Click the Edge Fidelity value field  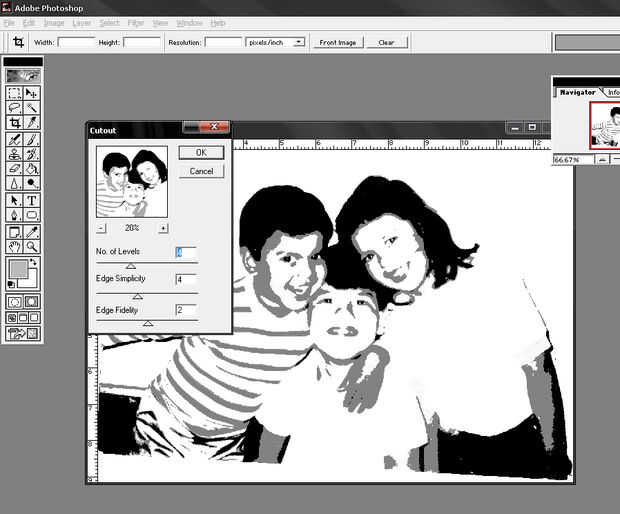click(x=185, y=311)
